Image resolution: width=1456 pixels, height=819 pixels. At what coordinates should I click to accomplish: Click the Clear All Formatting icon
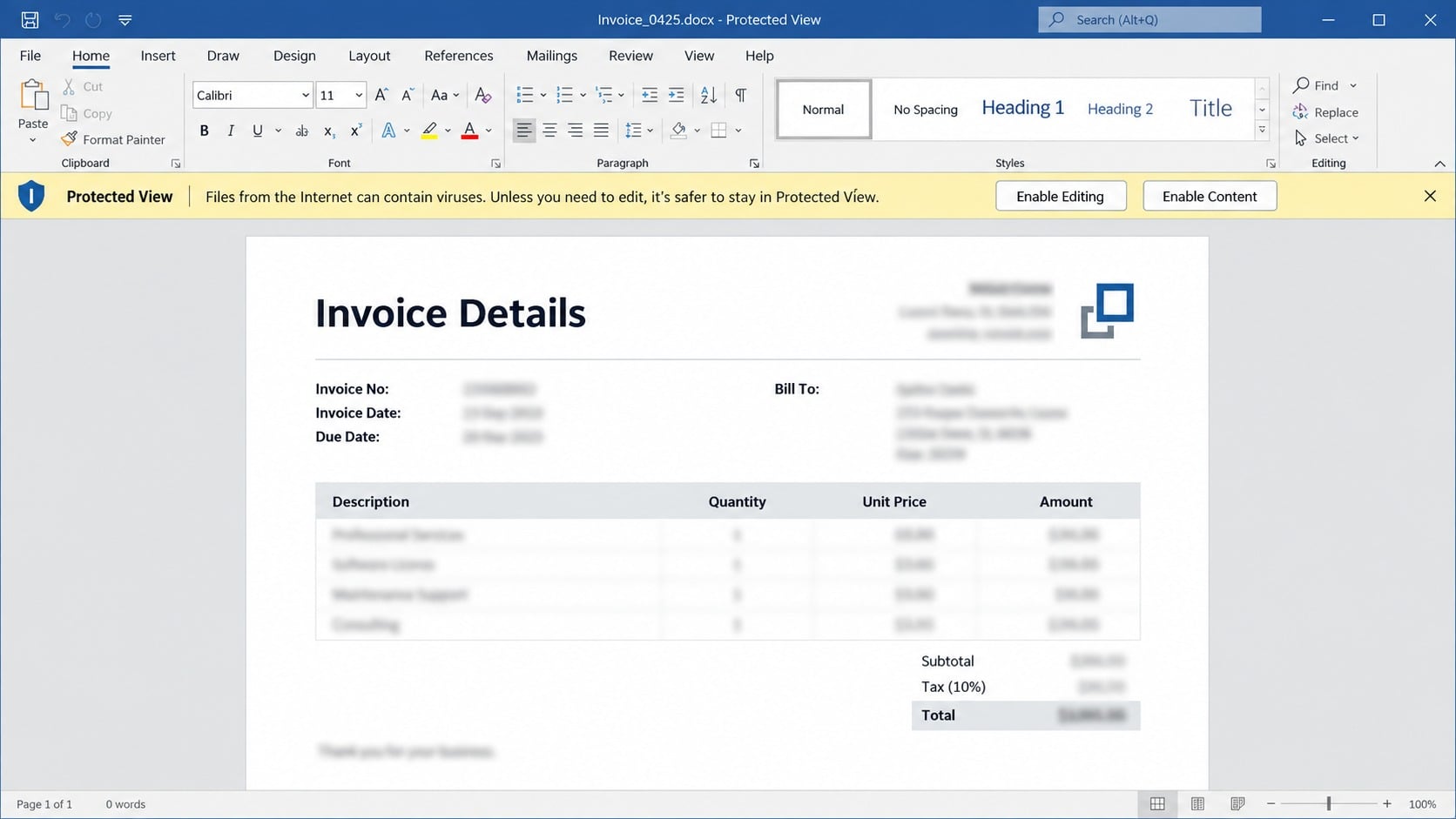pyautogui.click(x=482, y=95)
